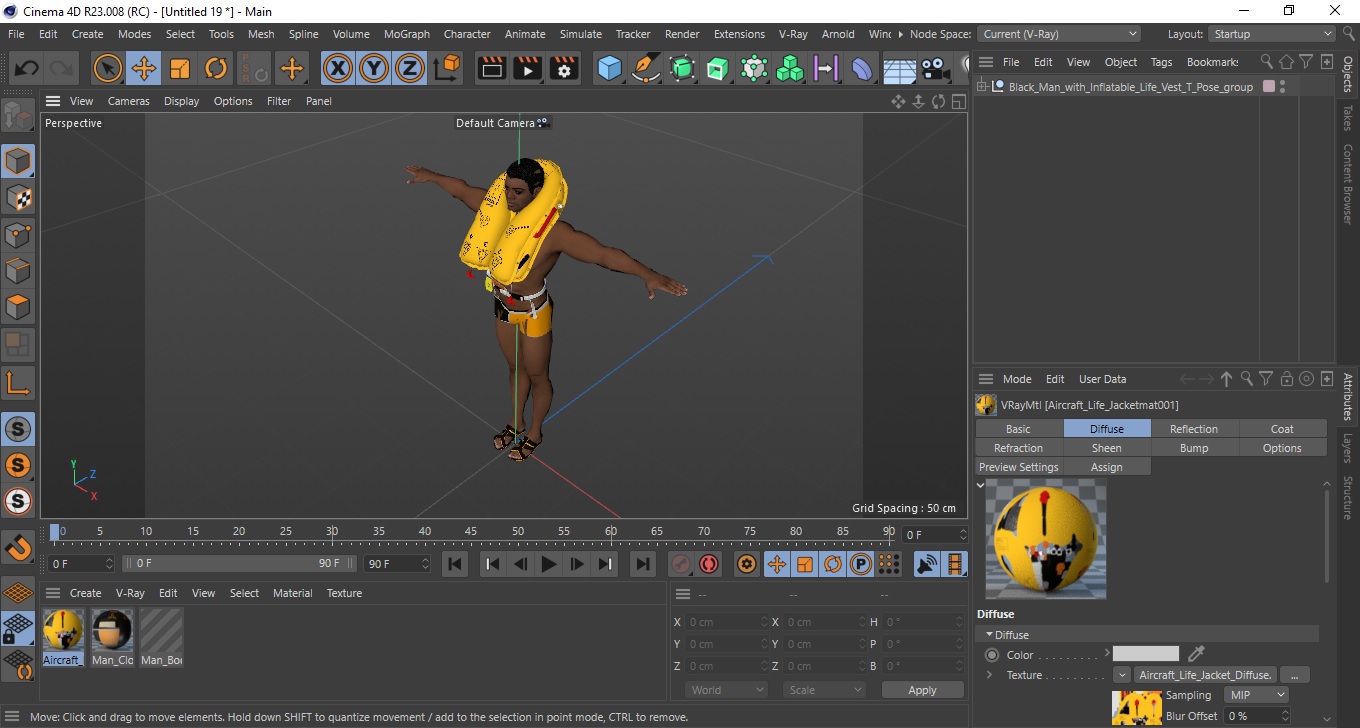
Task: Open the Scale coordinate mode dropdown
Action: [x=825, y=690]
